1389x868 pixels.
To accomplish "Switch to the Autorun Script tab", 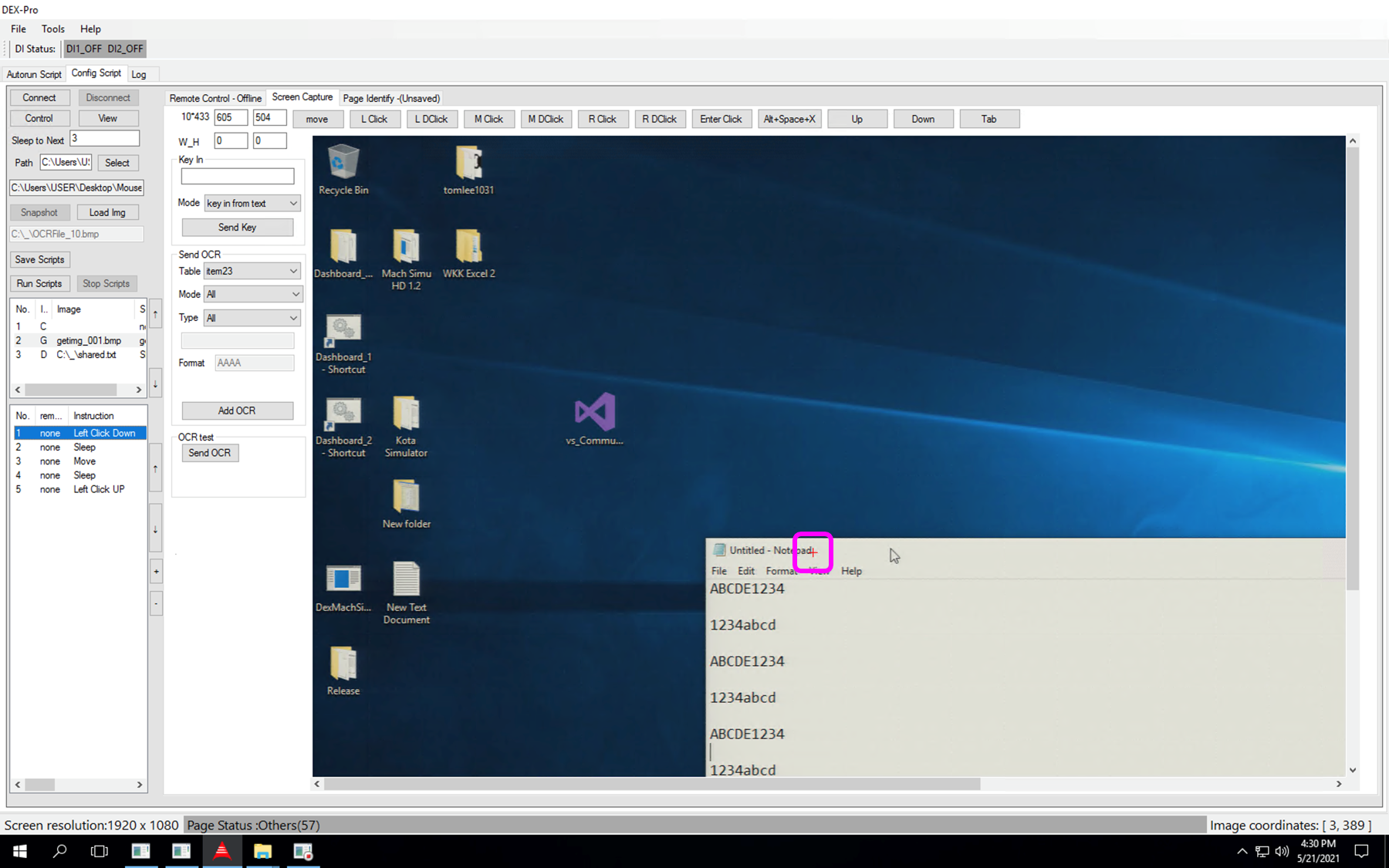I will click(34, 74).
